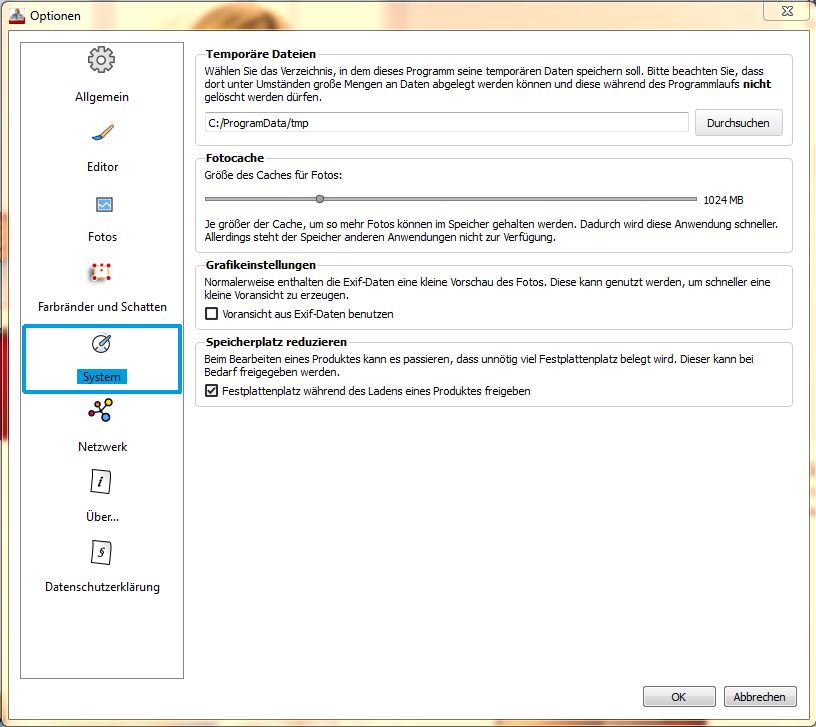Open the Datenschutzerklärung paragraph icon
The image size is (816, 727).
pos(101,552)
